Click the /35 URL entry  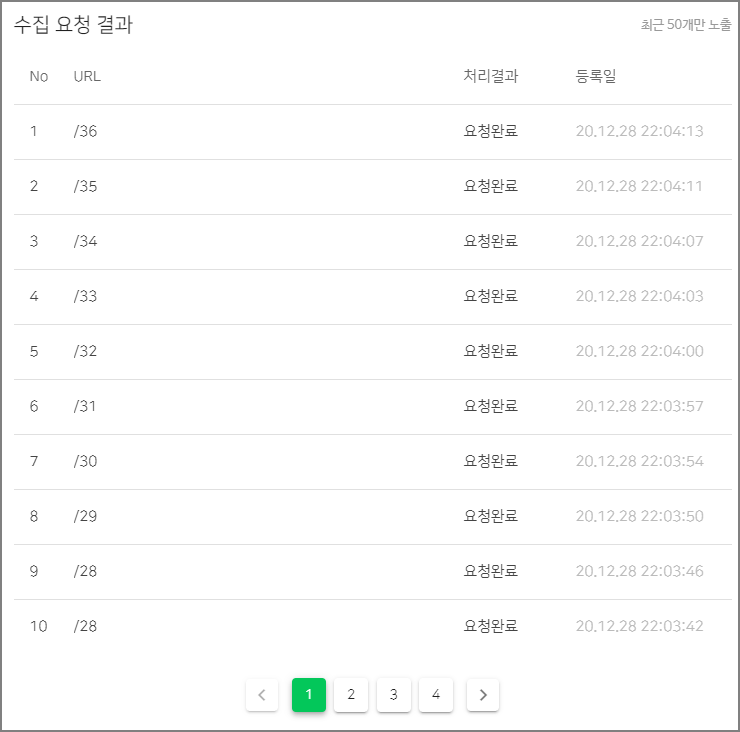point(85,186)
